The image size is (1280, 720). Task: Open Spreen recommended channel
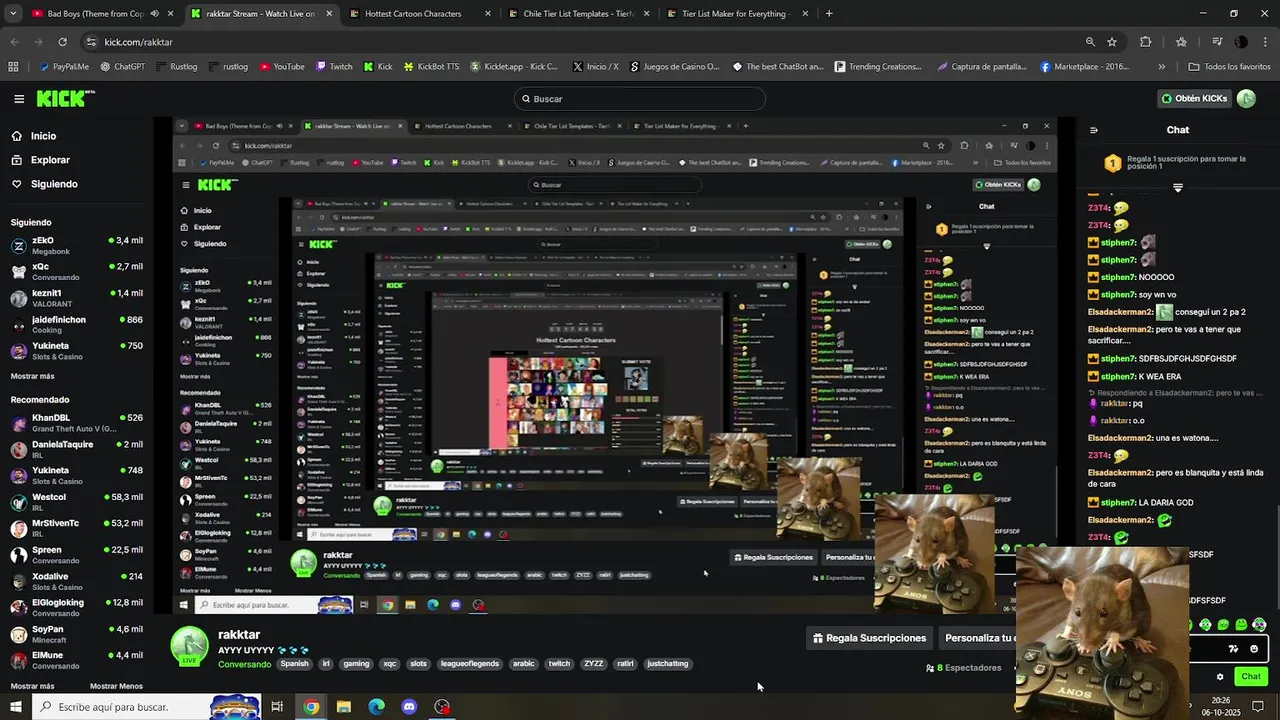pyautogui.click(x=77, y=555)
